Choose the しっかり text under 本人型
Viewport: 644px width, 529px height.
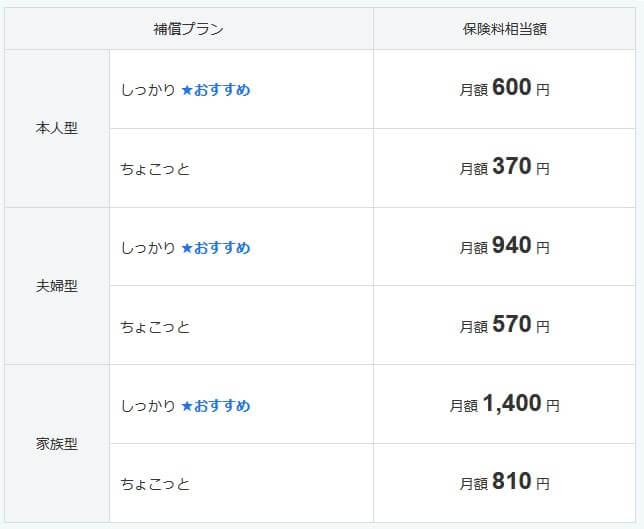click(x=148, y=90)
